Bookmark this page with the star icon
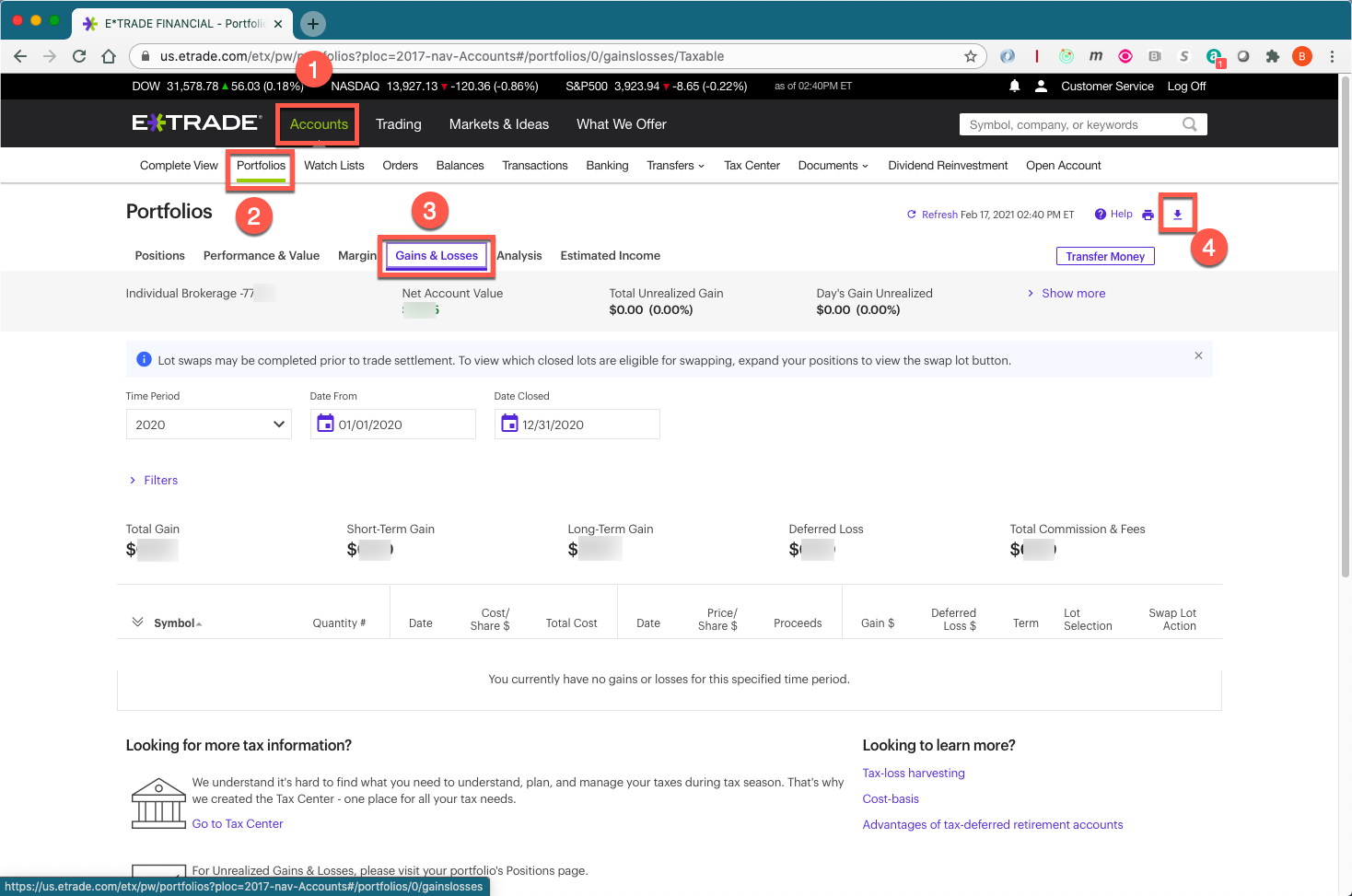 pyautogui.click(x=971, y=56)
